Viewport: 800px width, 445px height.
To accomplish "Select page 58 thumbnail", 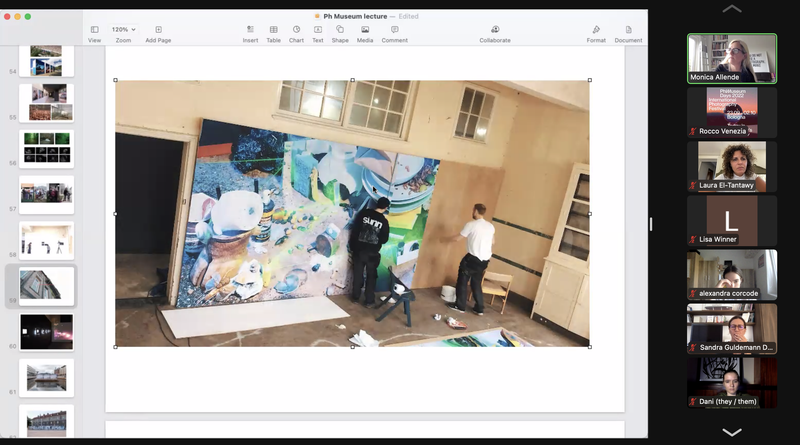I will (46, 240).
